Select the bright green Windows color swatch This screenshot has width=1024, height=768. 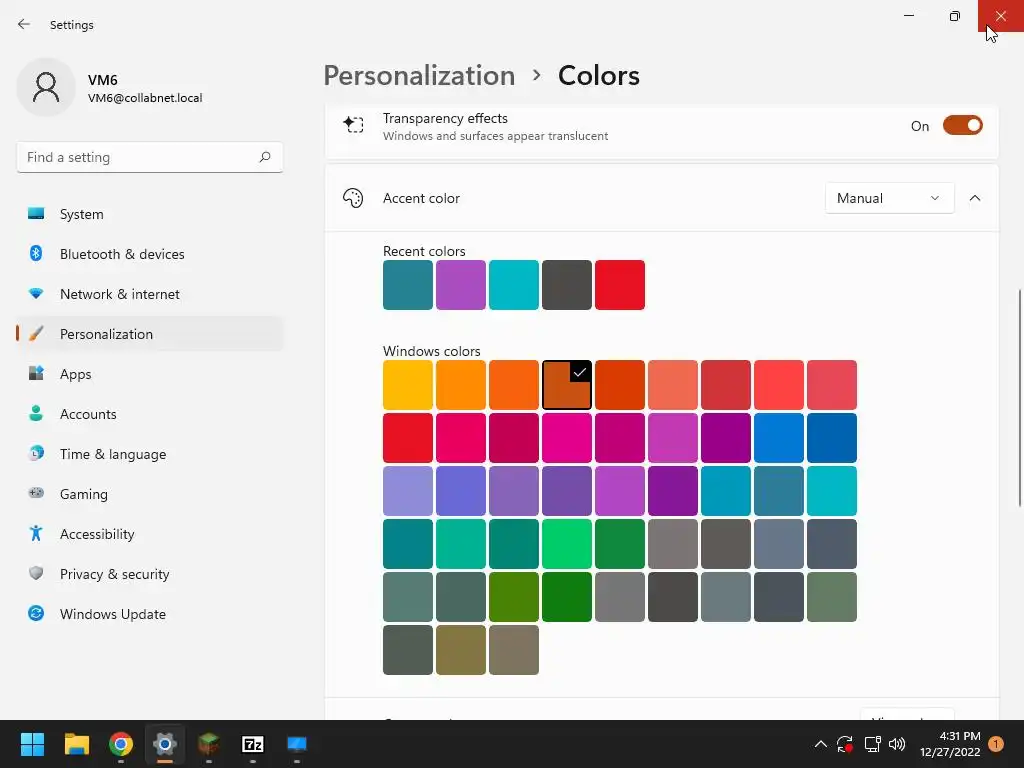(567, 544)
